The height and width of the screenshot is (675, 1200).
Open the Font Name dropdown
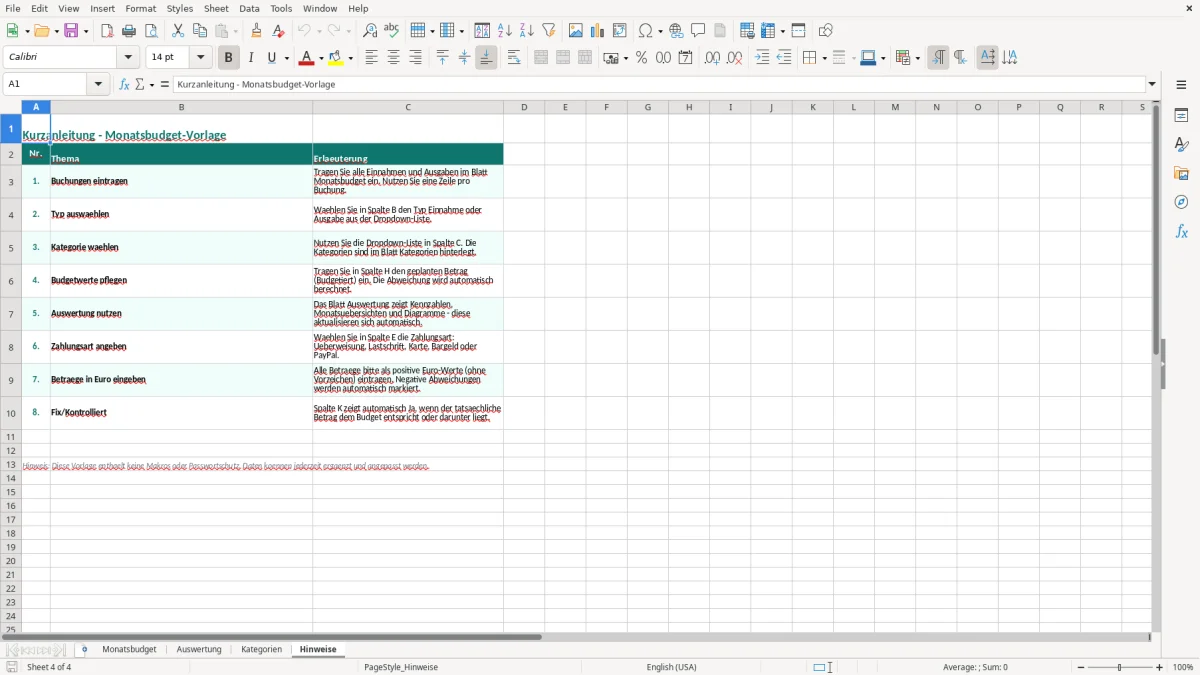128,58
